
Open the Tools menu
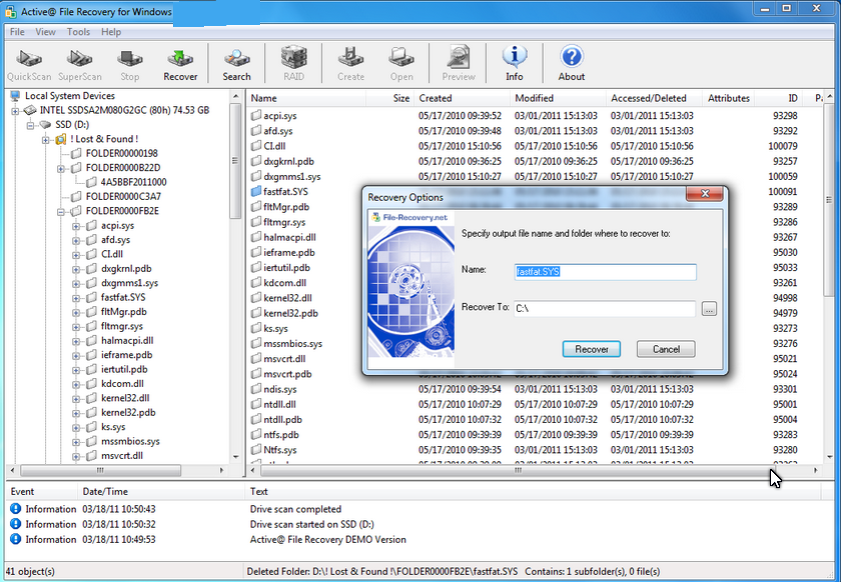point(78,32)
